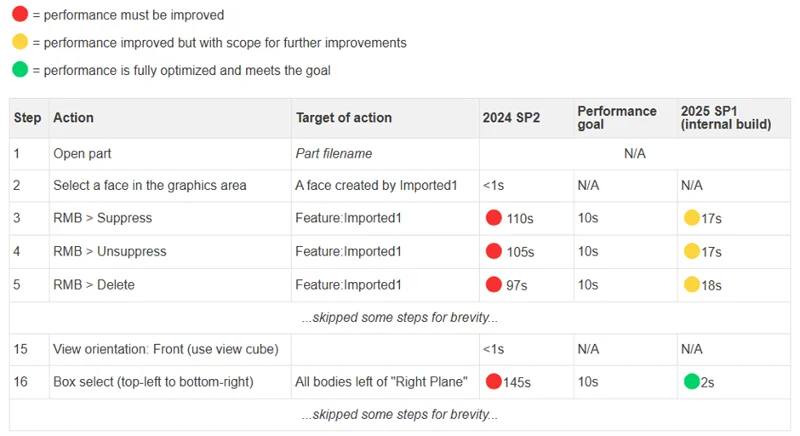The height and width of the screenshot is (436, 800).
Task: Click the yellow dot in the legend
Action: click(20, 42)
